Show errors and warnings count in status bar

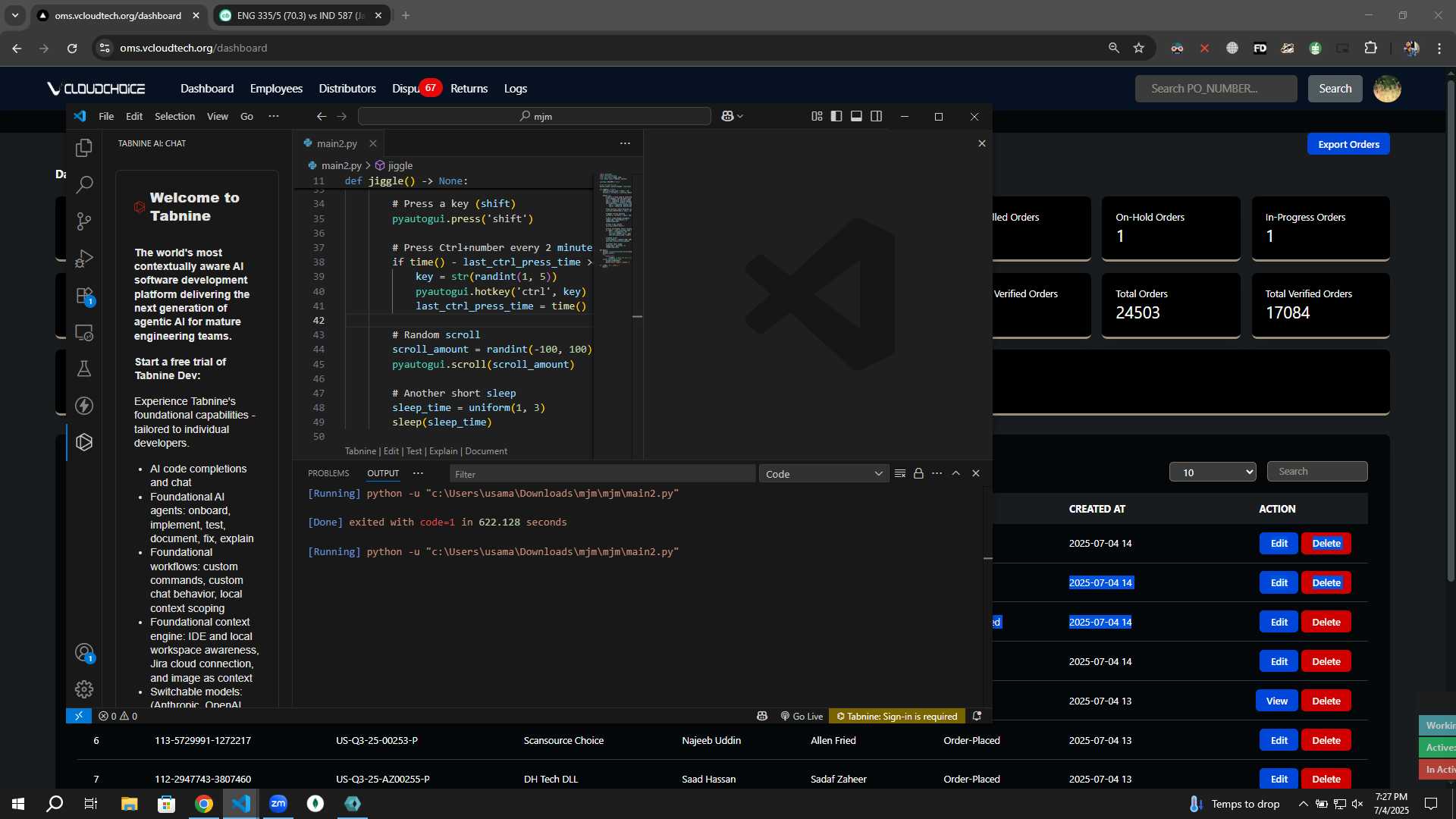[118, 716]
